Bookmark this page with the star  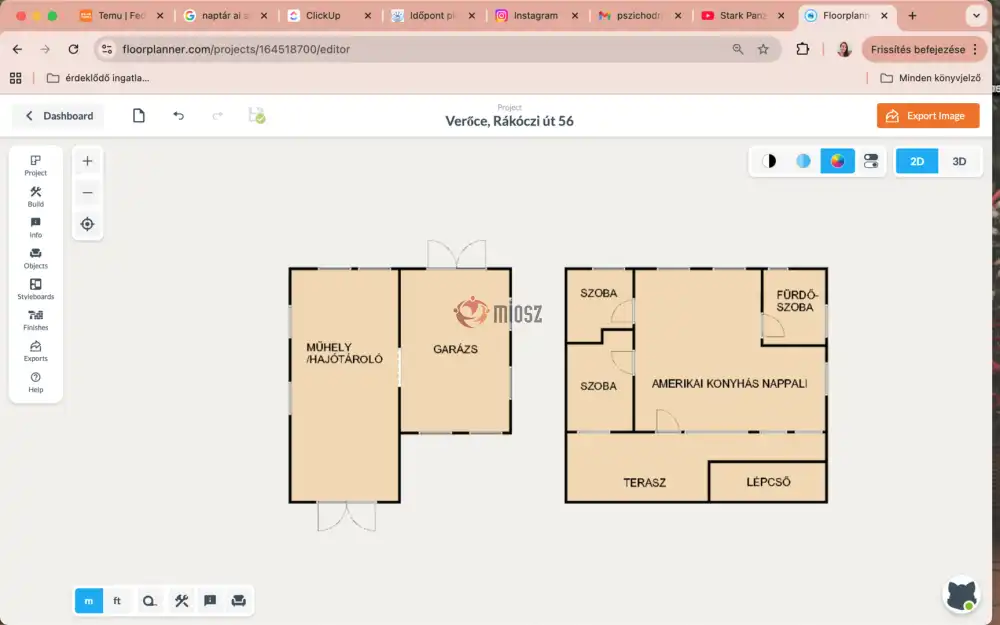(x=763, y=49)
